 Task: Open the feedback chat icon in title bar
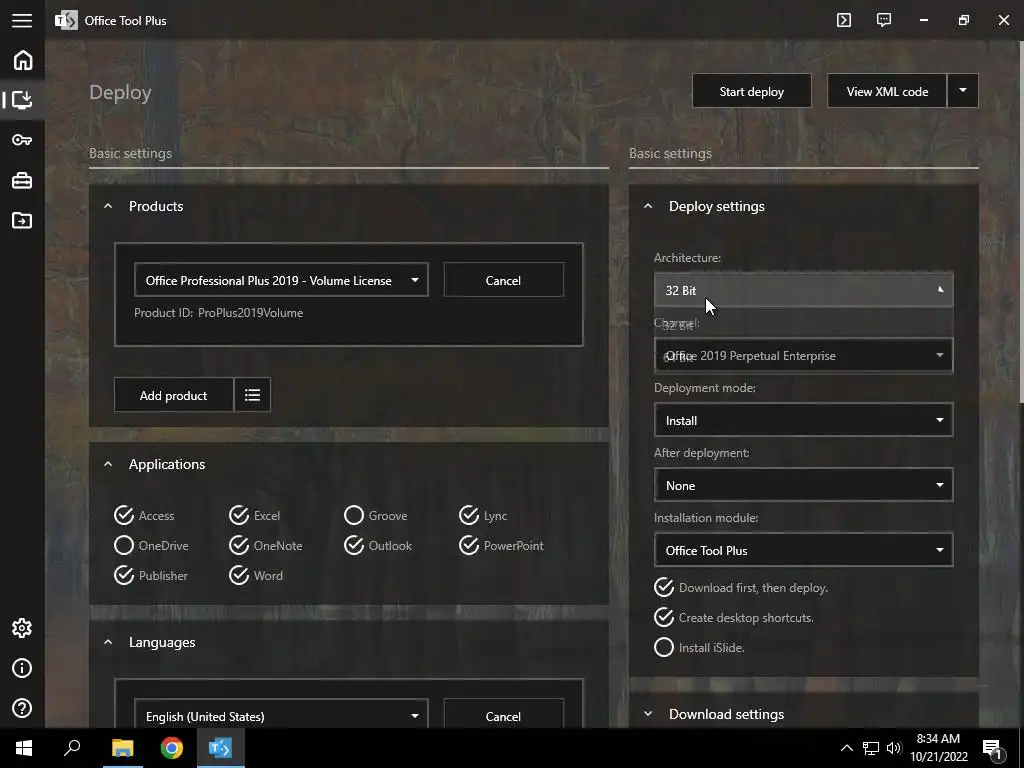click(x=884, y=20)
